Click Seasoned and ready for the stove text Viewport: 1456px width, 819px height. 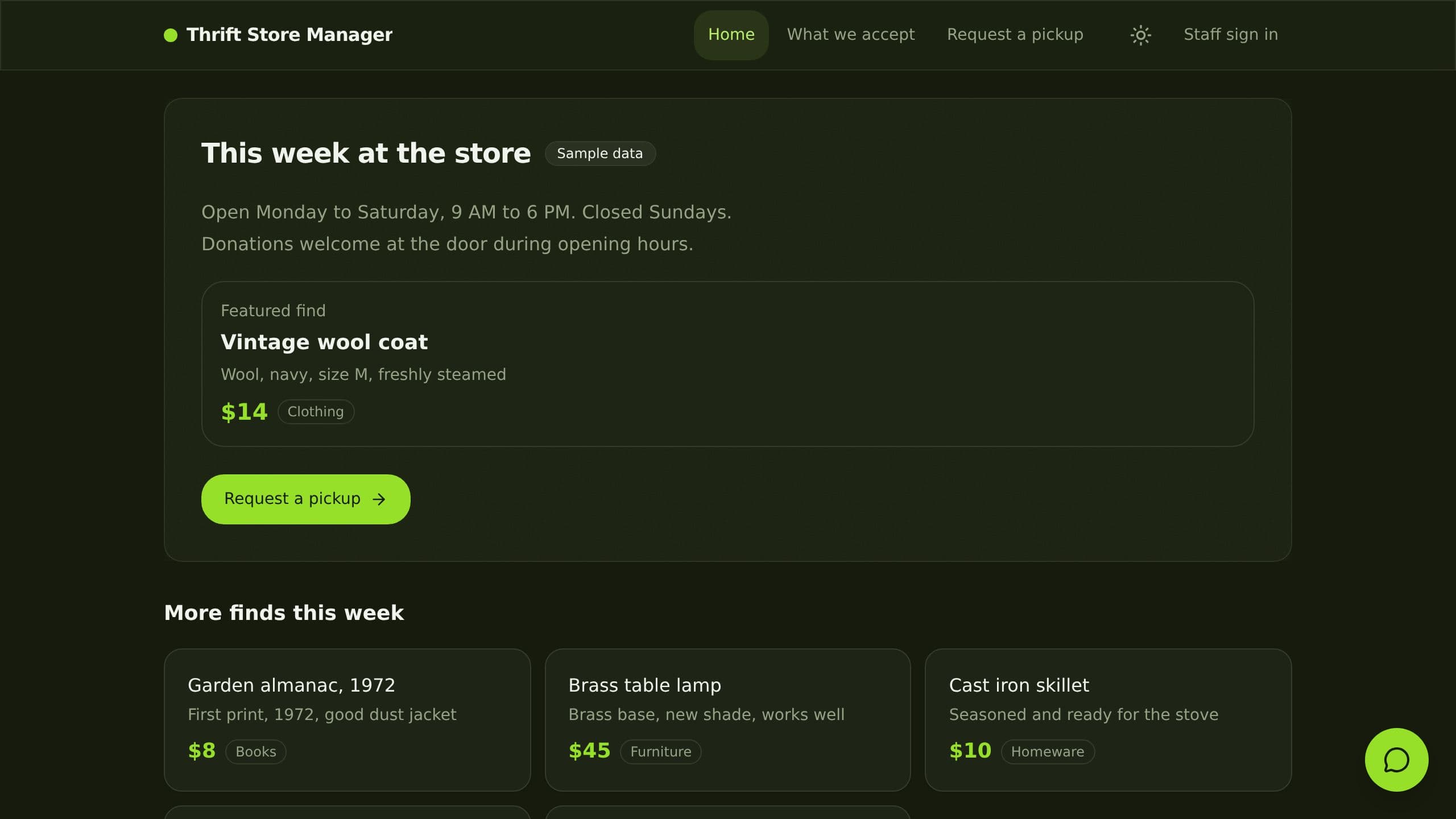click(1083, 714)
